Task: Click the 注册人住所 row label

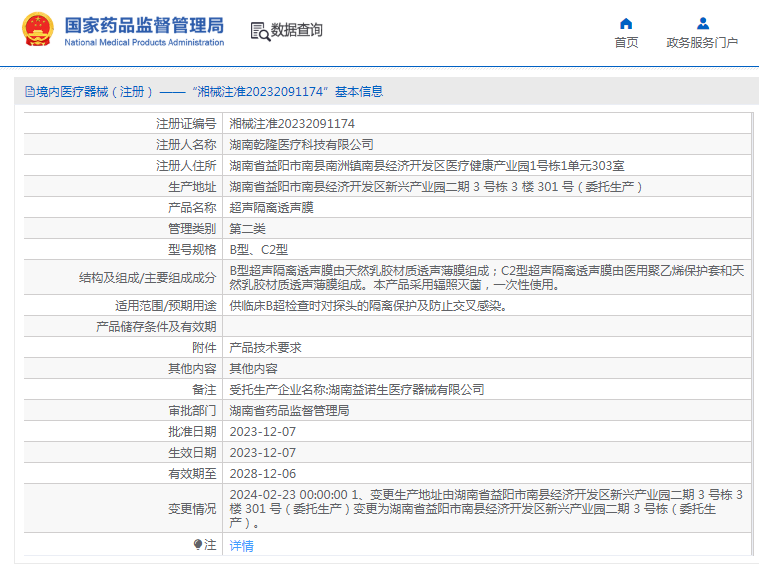Action: [x=186, y=166]
